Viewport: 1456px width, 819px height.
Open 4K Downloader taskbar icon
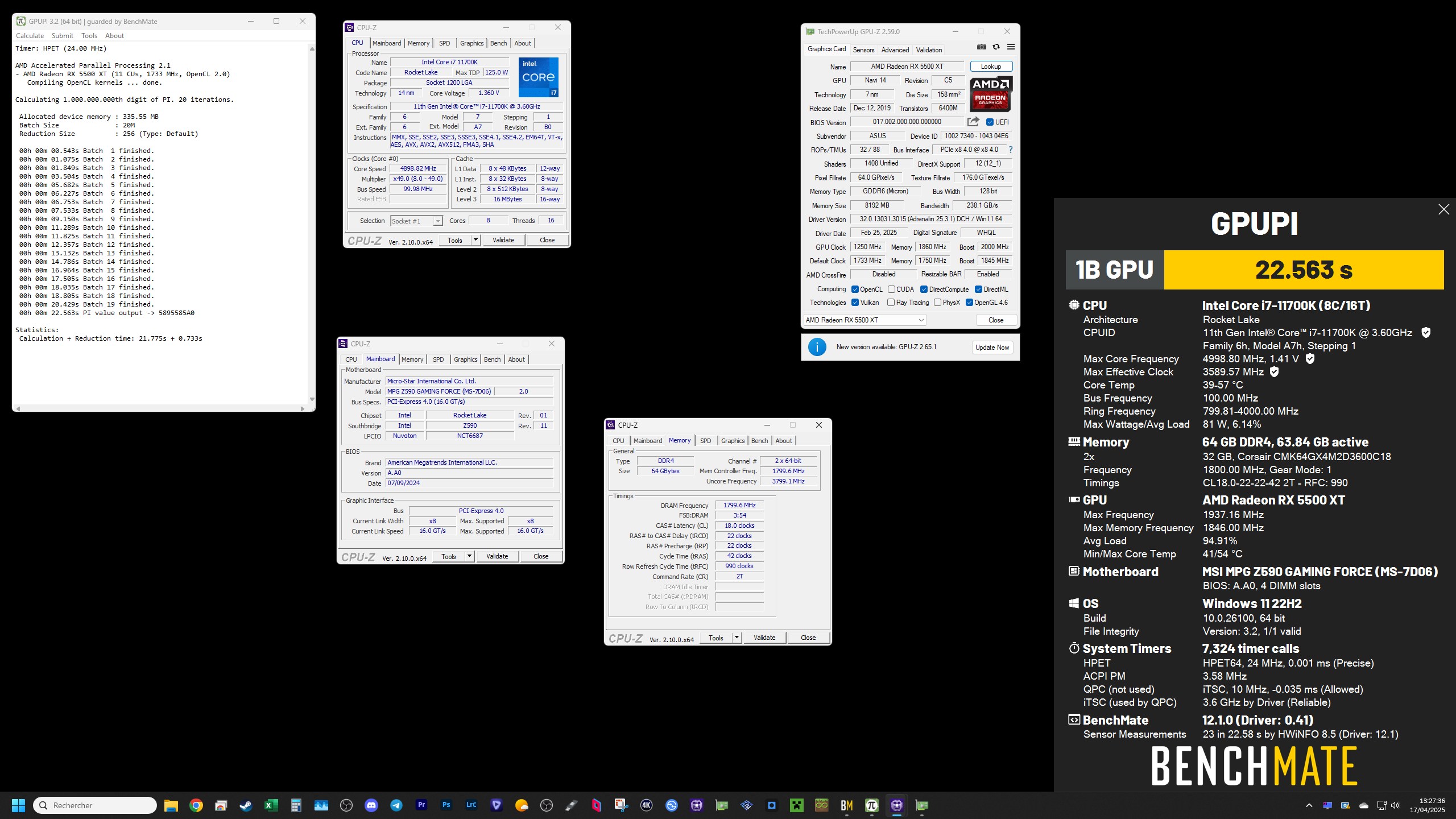click(x=646, y=805)
